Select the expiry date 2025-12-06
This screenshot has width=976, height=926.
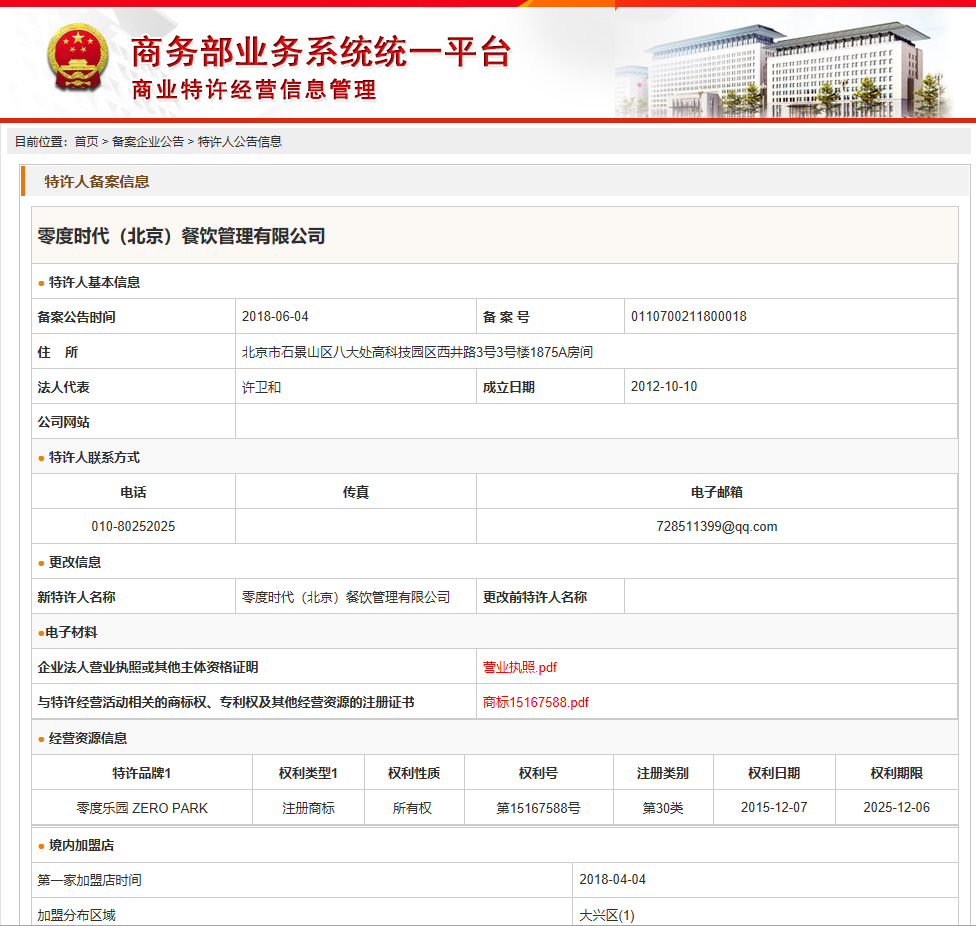point(897,807)
